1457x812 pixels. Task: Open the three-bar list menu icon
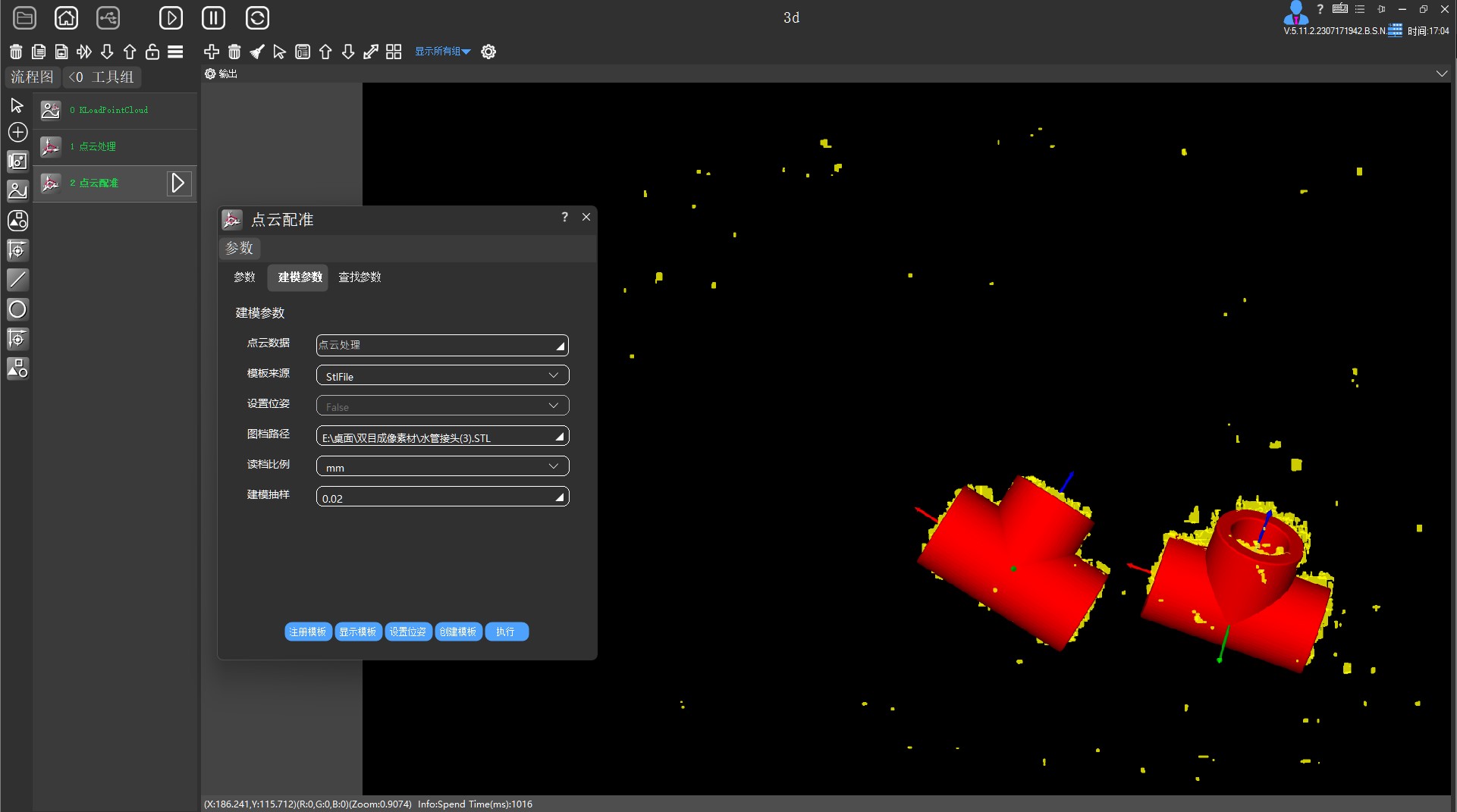click(x=175, y=52)
